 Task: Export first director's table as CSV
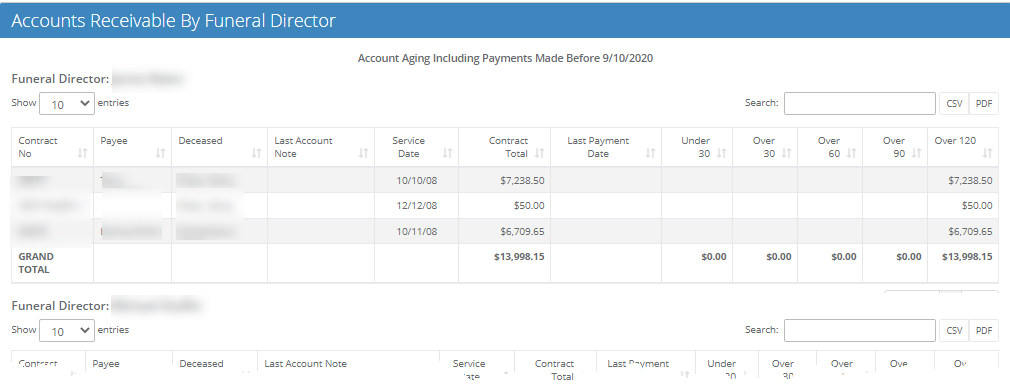954,103
